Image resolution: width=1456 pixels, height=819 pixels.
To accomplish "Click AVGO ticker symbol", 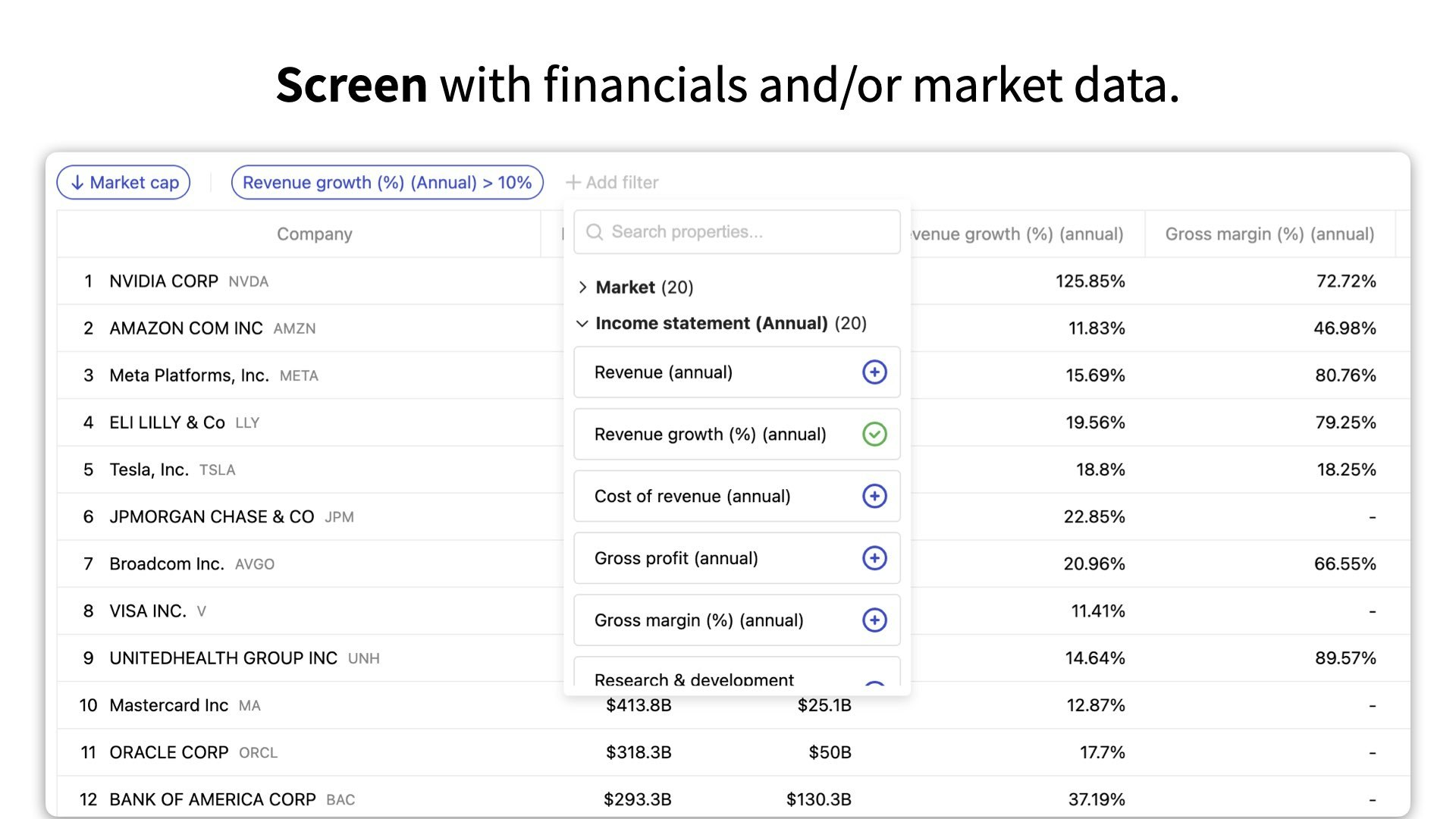I will point(255,565).
